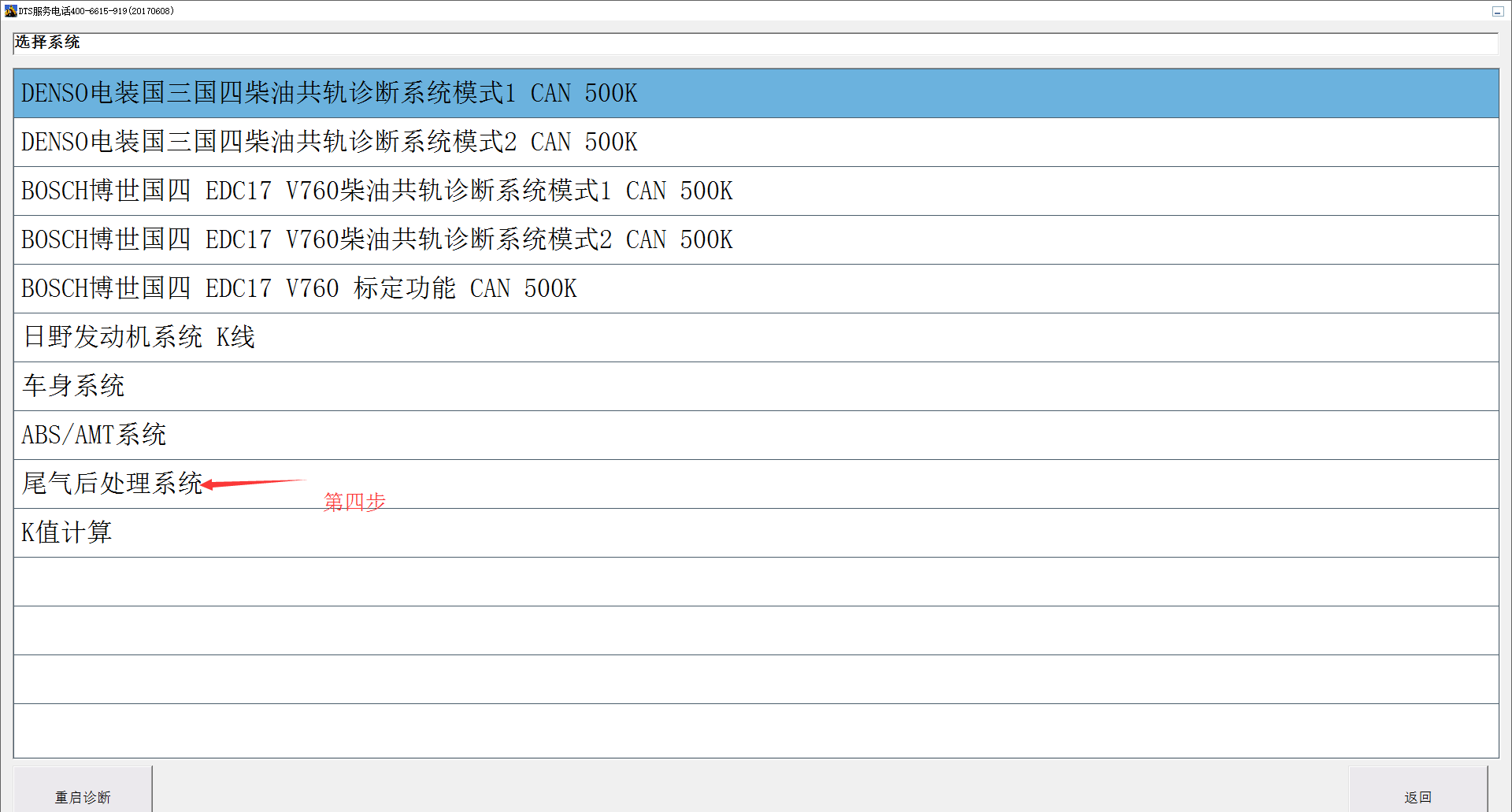Select 日野发动机系统 K线 row
This screenshot has width=1512, height=812.
tap(756, 337)
